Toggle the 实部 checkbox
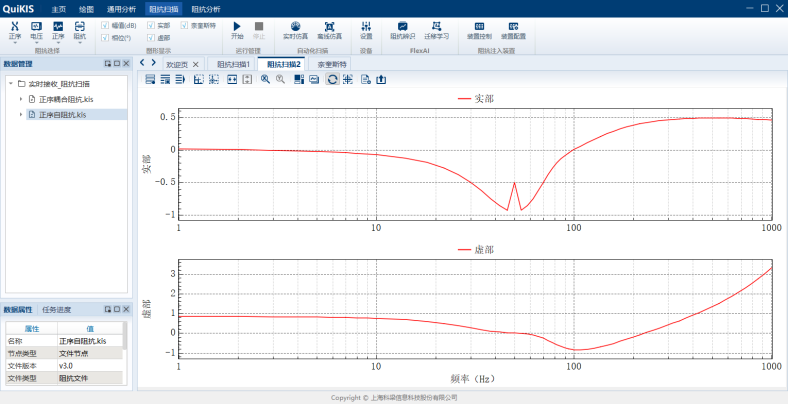Image resolution: width=788 pixels, height=404 pixels. pos(151,25)
